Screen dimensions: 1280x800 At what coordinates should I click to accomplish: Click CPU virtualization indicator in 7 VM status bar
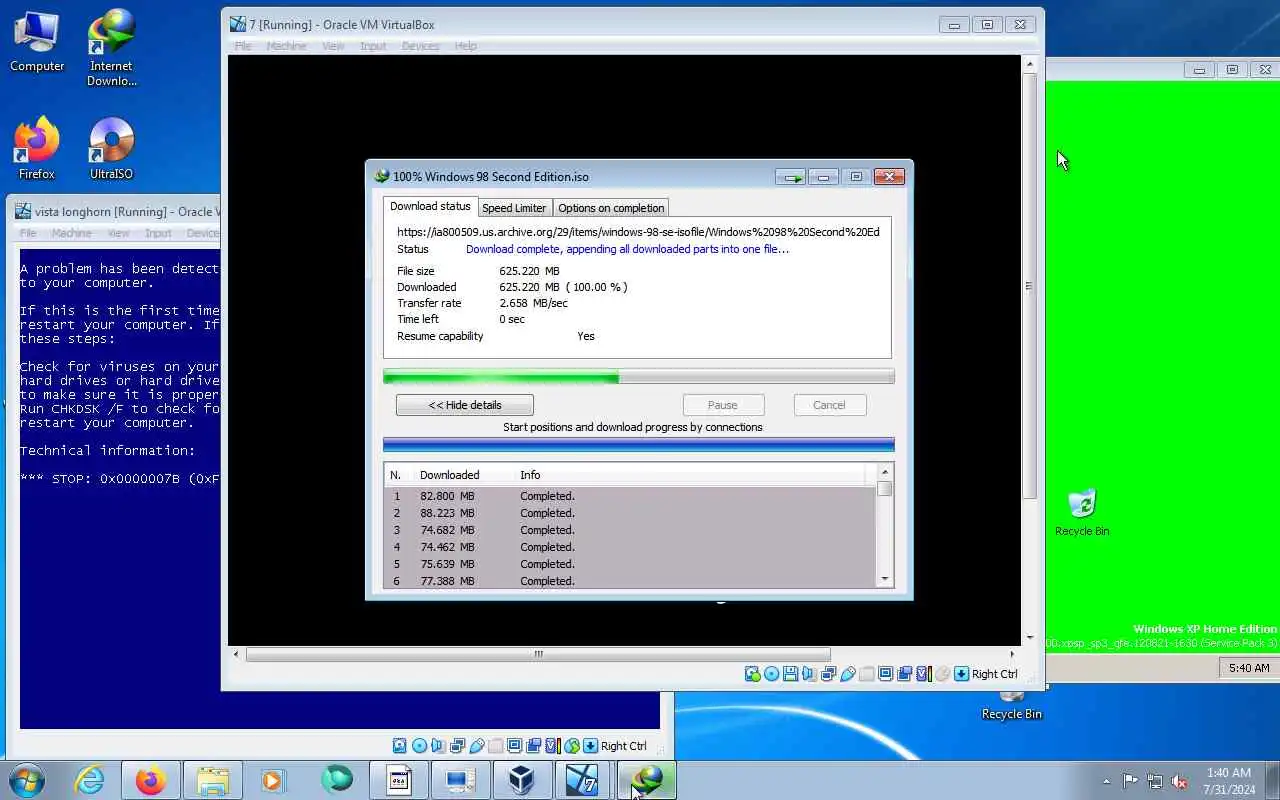tap(924, 674)
